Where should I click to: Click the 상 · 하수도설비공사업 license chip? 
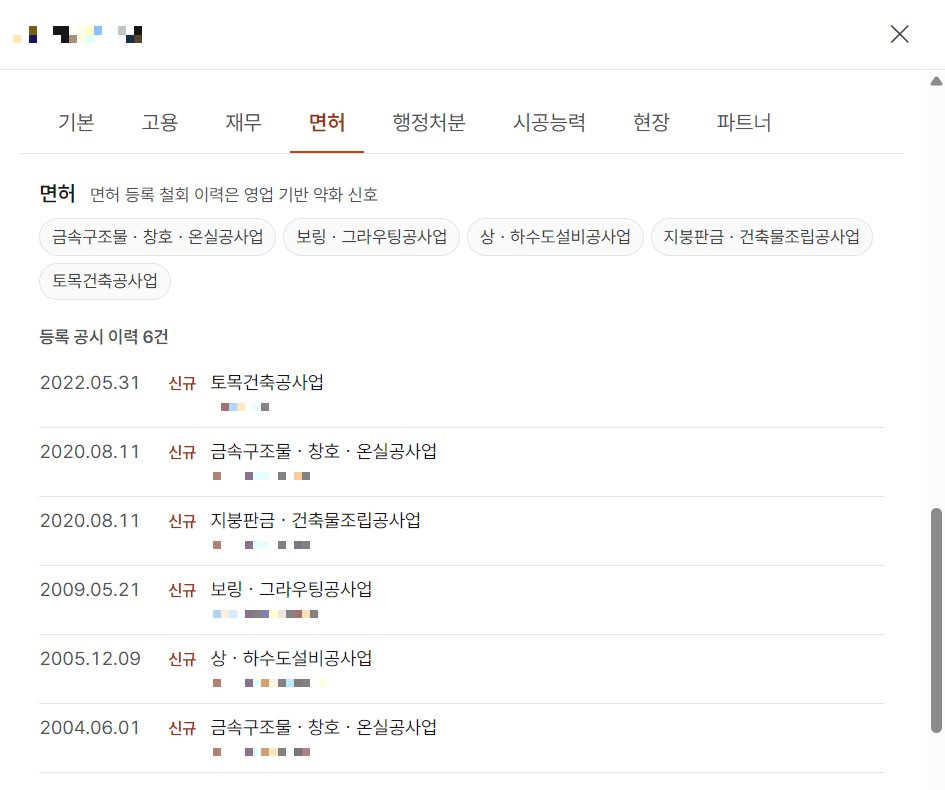(555, 237)
